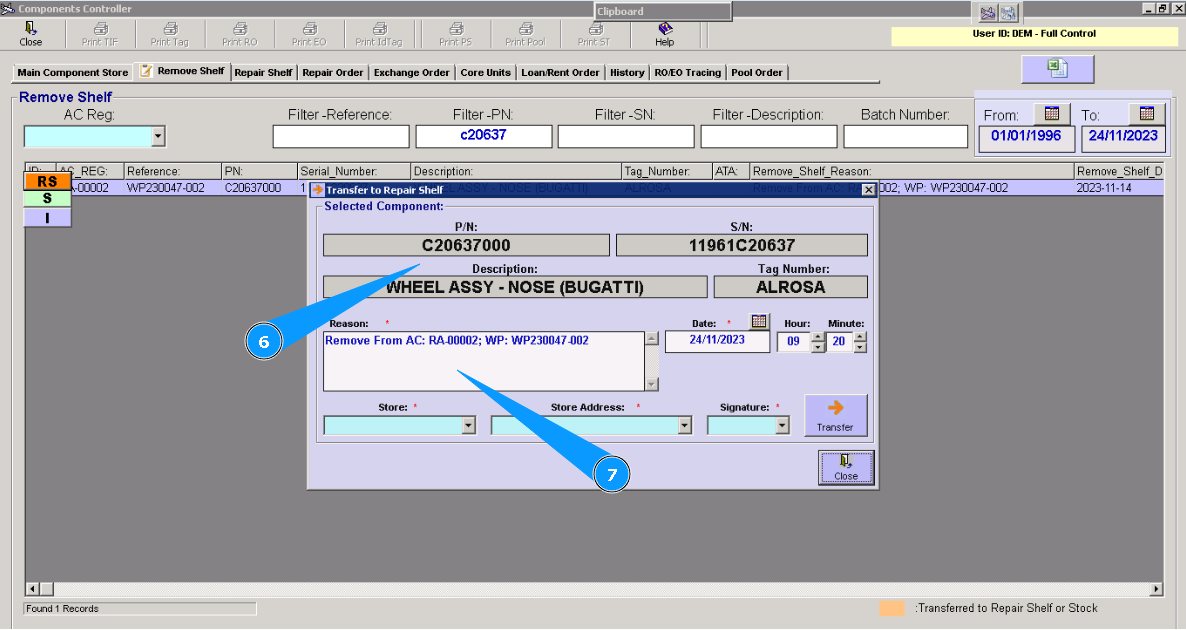1186x630 pixels.
Task: Click the Filter-SN input field
Action: pyautogui.click(x=626, y=136)
